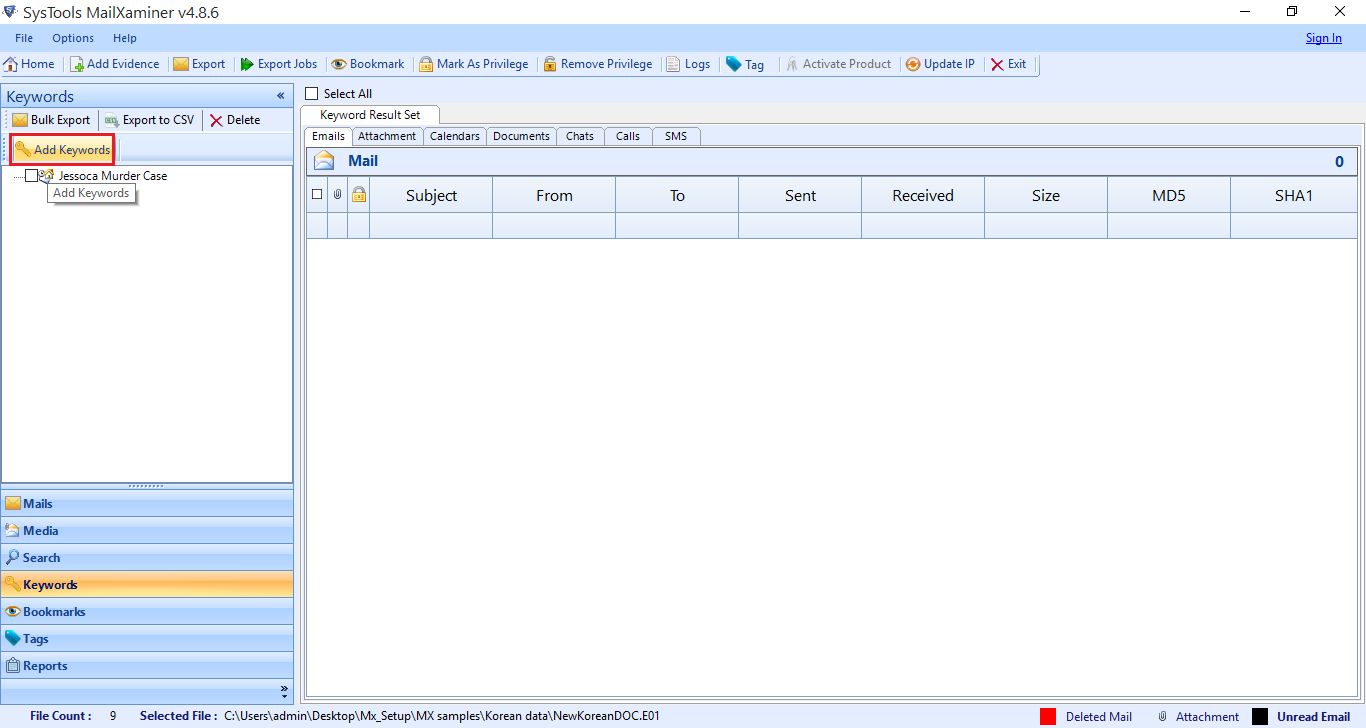Viewport: 1366px width, 728px height.
Task: Open the Mails navigation section
Action: [x=147, y=504]
